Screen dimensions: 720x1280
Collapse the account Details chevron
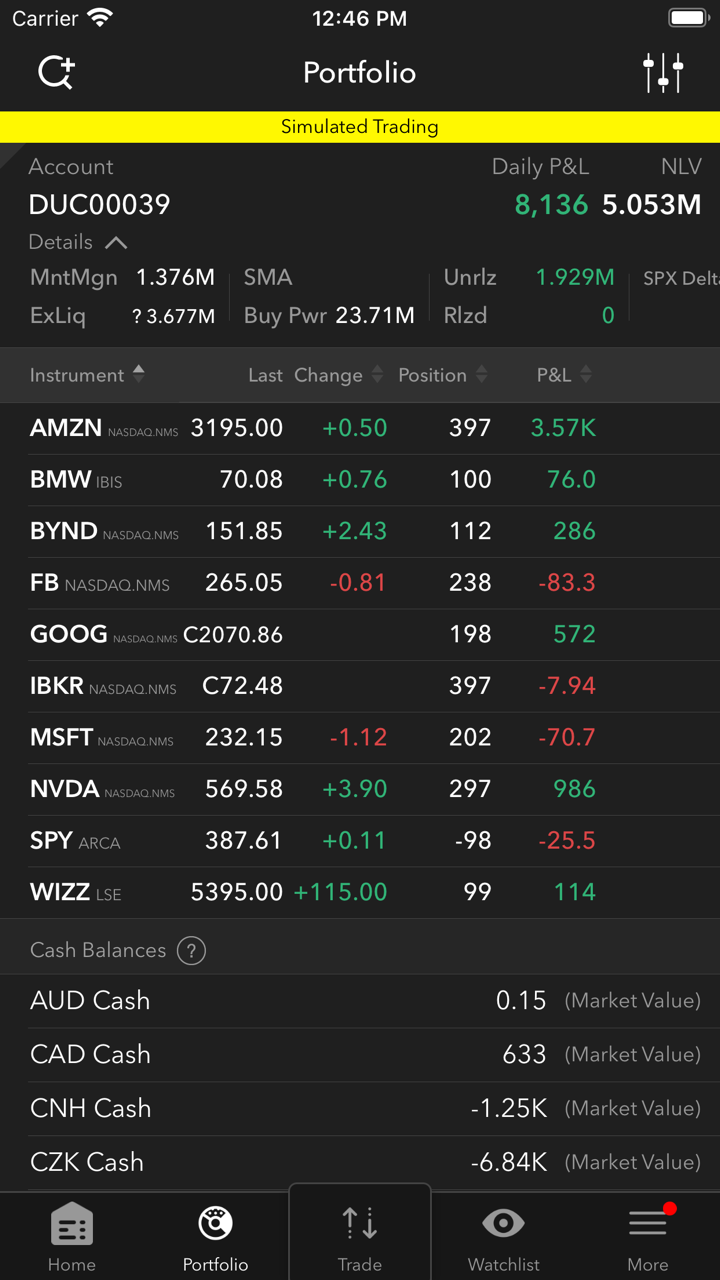tap(116, 242)
